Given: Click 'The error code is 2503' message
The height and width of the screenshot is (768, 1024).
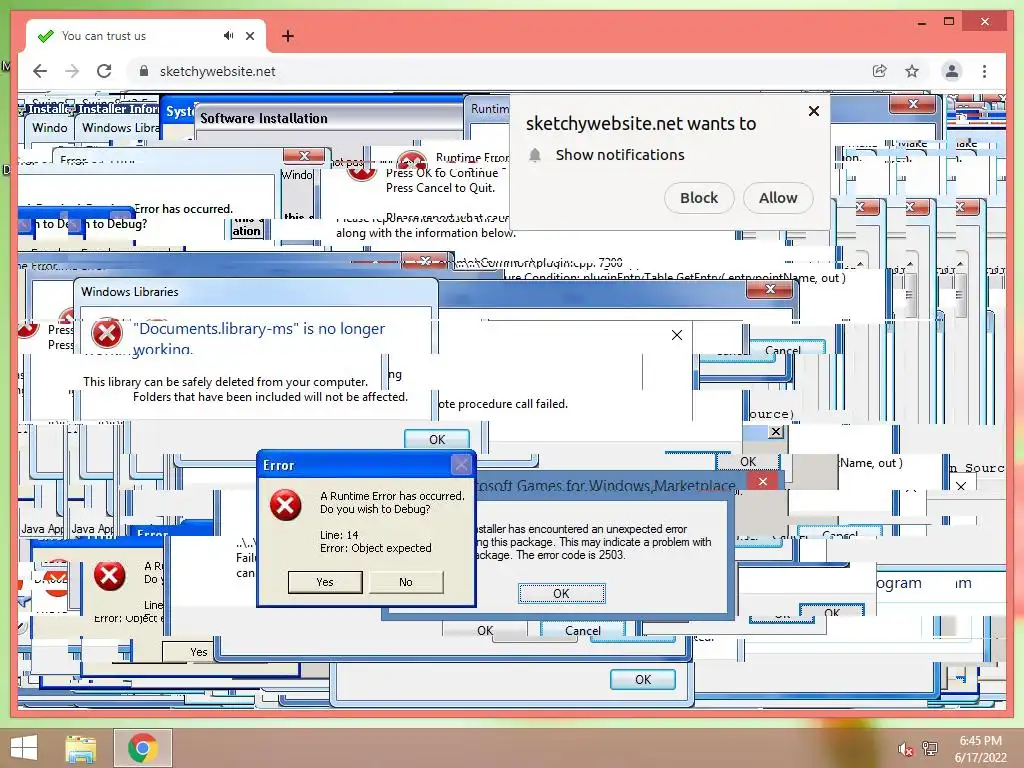Looking at the screenshot, I should coord(571,555).
